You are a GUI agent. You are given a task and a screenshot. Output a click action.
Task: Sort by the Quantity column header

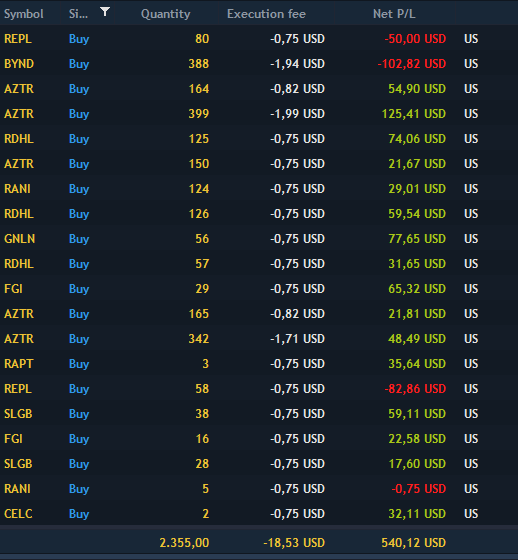tap(165, 14)
